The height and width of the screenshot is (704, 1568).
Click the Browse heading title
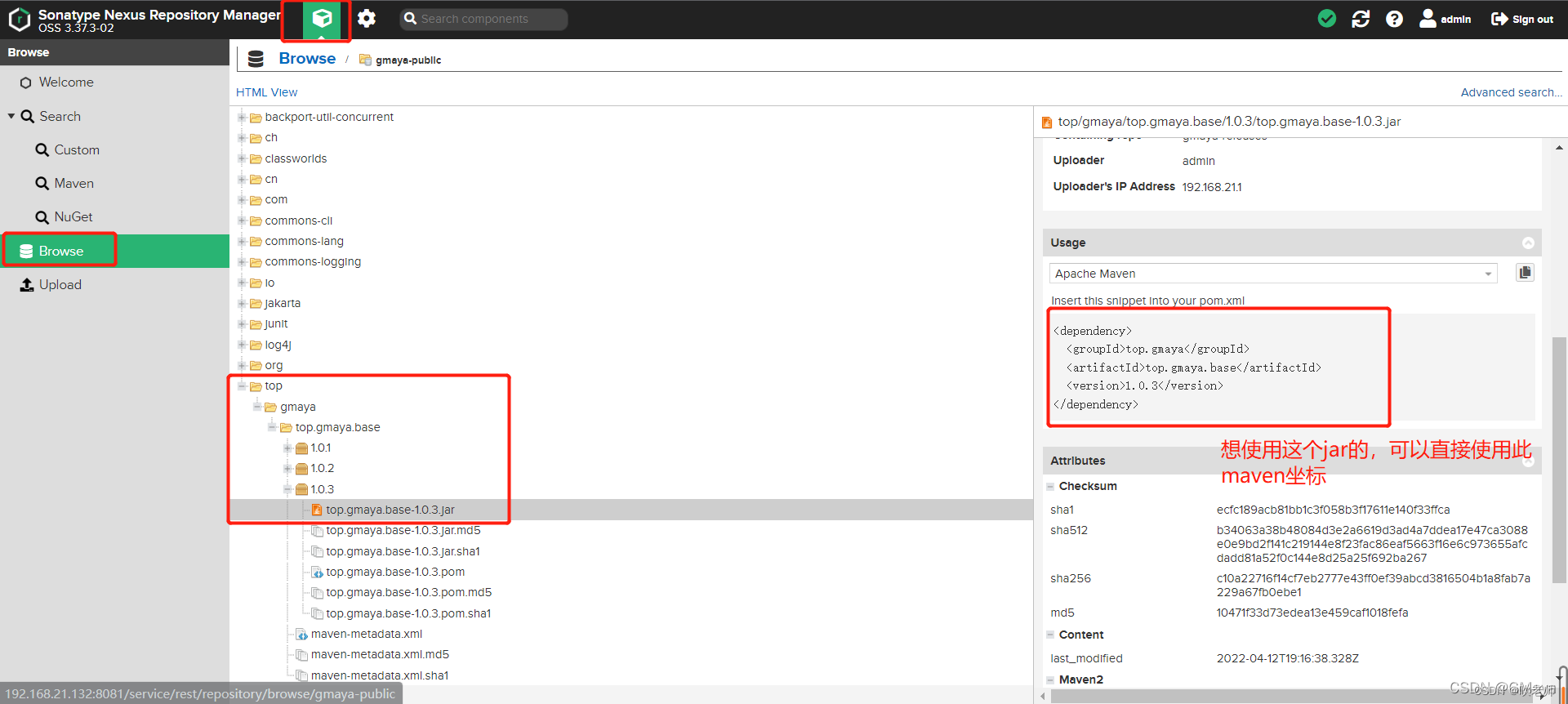click(x=307, y=59)
